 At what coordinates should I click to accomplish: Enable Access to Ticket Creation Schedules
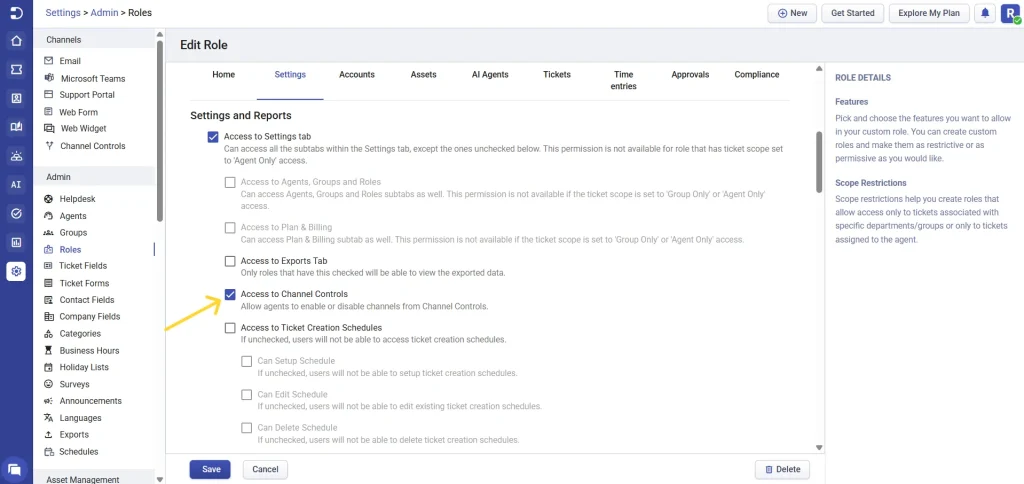pos(230,328)
